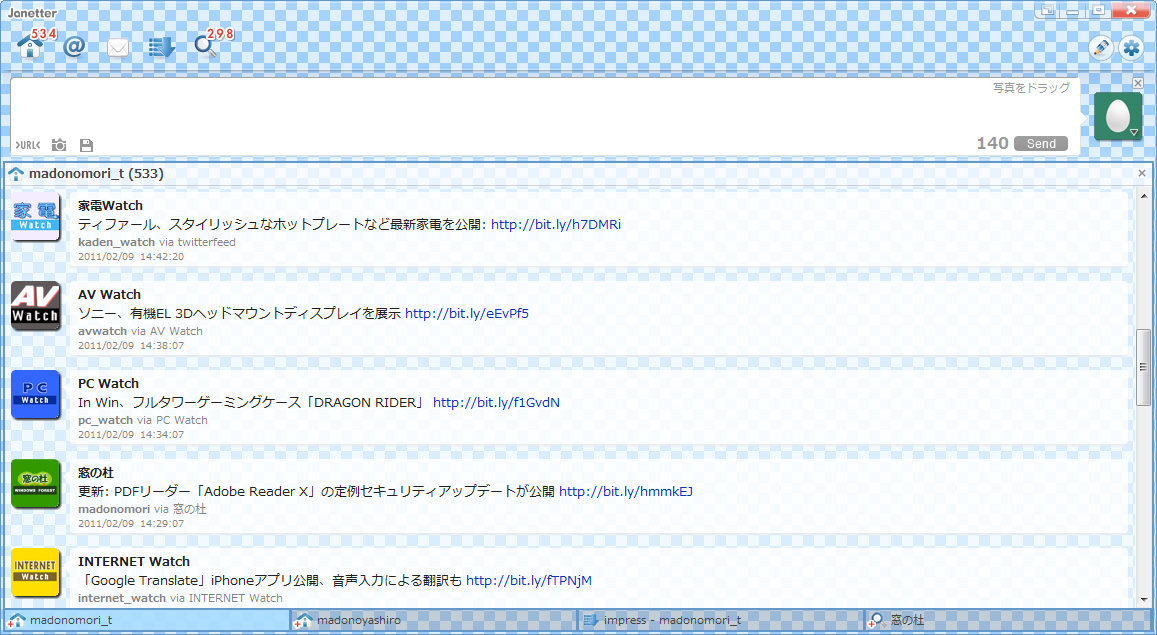Click the internet_watch screen name
Image resolution: width=1157 pixels, height=635 pixels.
pos(122,598)
